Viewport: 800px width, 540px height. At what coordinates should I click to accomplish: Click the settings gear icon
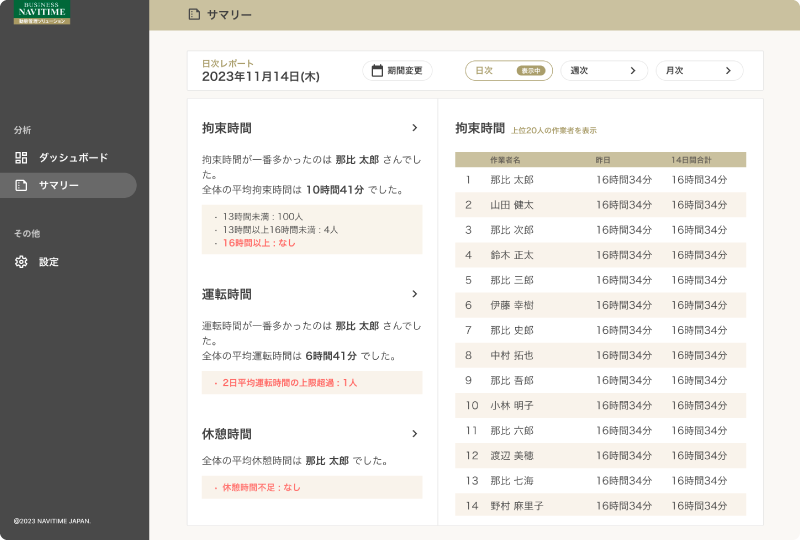(x=21, y=262)
